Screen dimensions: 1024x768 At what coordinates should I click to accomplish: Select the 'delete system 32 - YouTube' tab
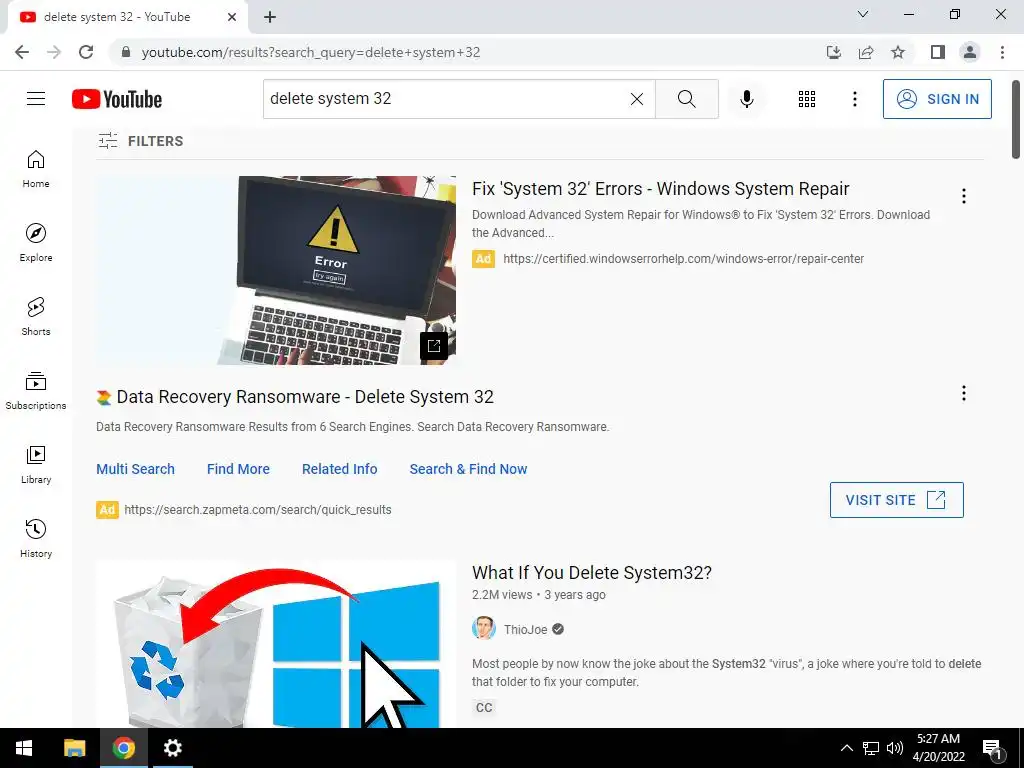[118, 17]
